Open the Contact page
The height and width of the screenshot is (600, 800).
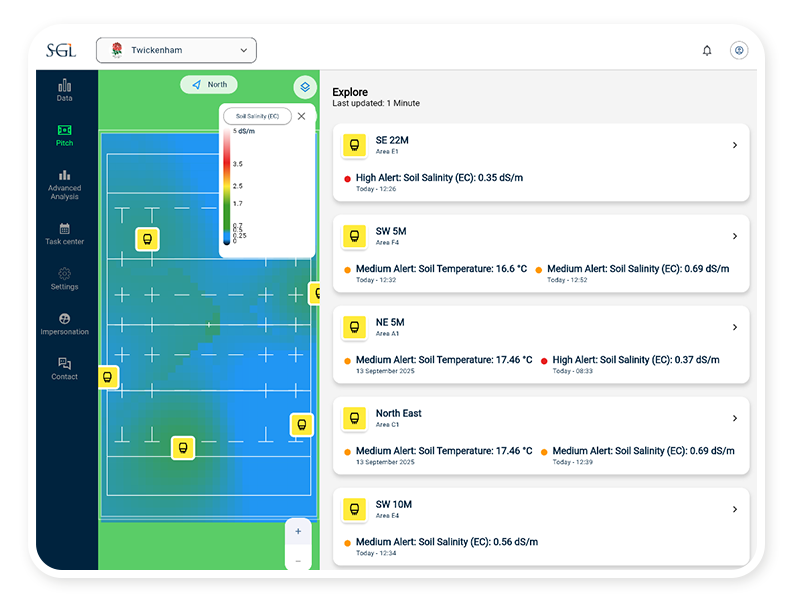[65, 369]
